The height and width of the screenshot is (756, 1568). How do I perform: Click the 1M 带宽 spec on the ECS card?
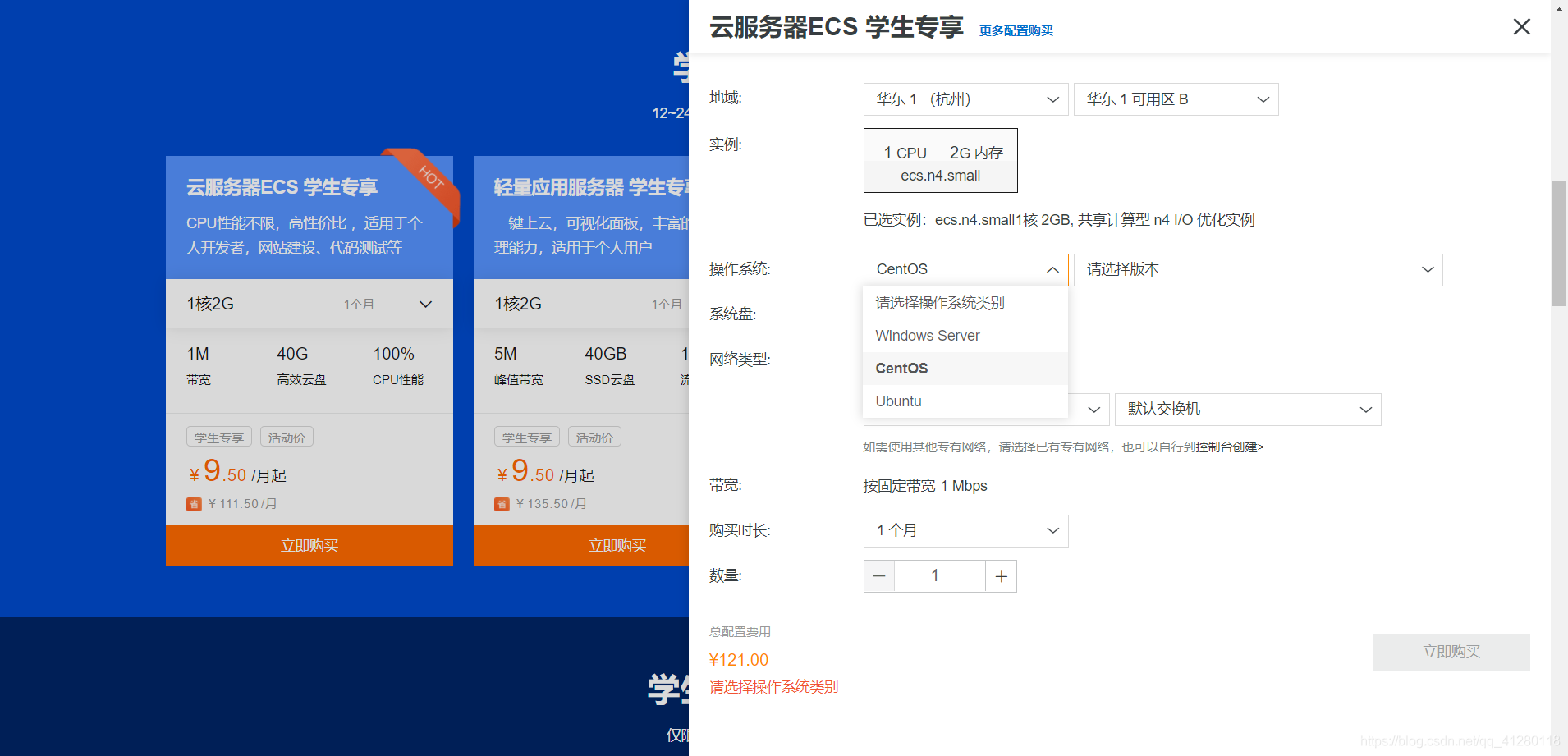click(199, 366)
